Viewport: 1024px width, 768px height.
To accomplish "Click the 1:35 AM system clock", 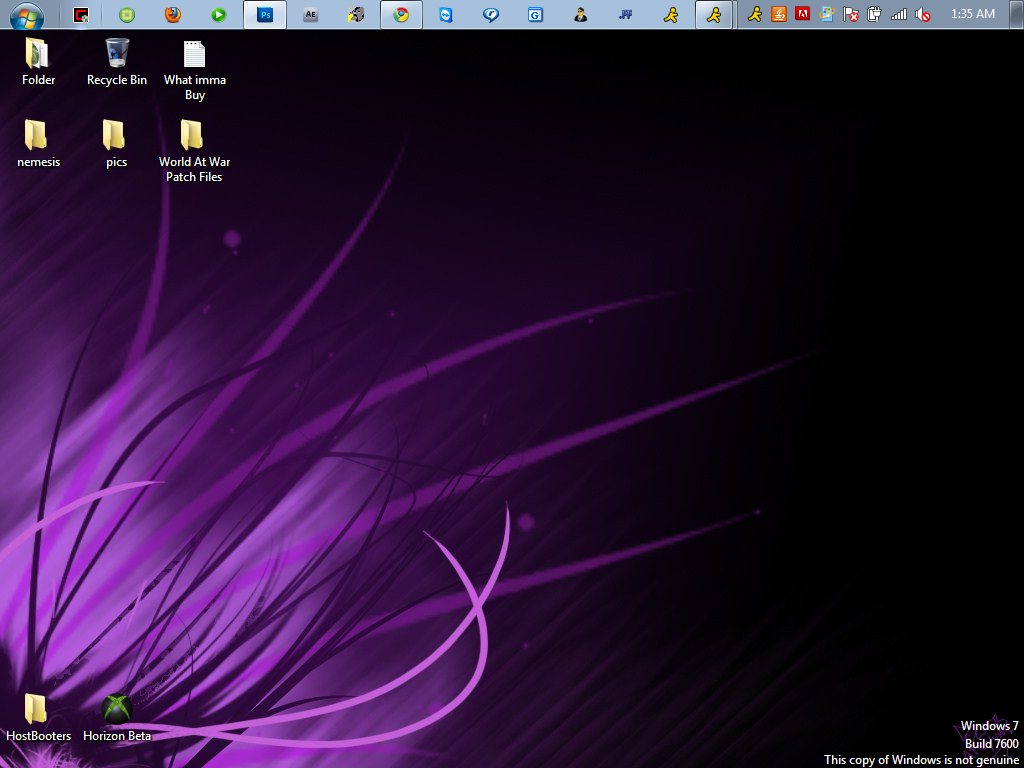I will (x=972, y=14).
